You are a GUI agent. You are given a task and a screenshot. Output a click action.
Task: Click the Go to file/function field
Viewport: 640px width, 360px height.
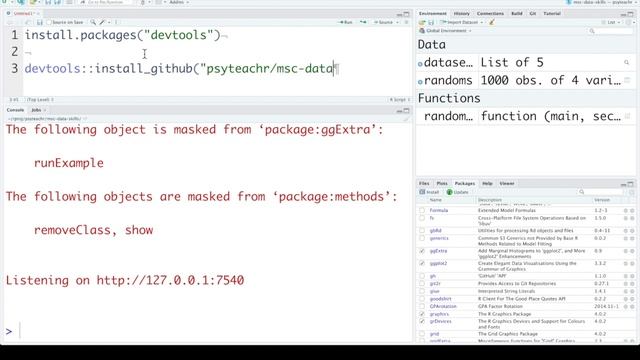106,2
